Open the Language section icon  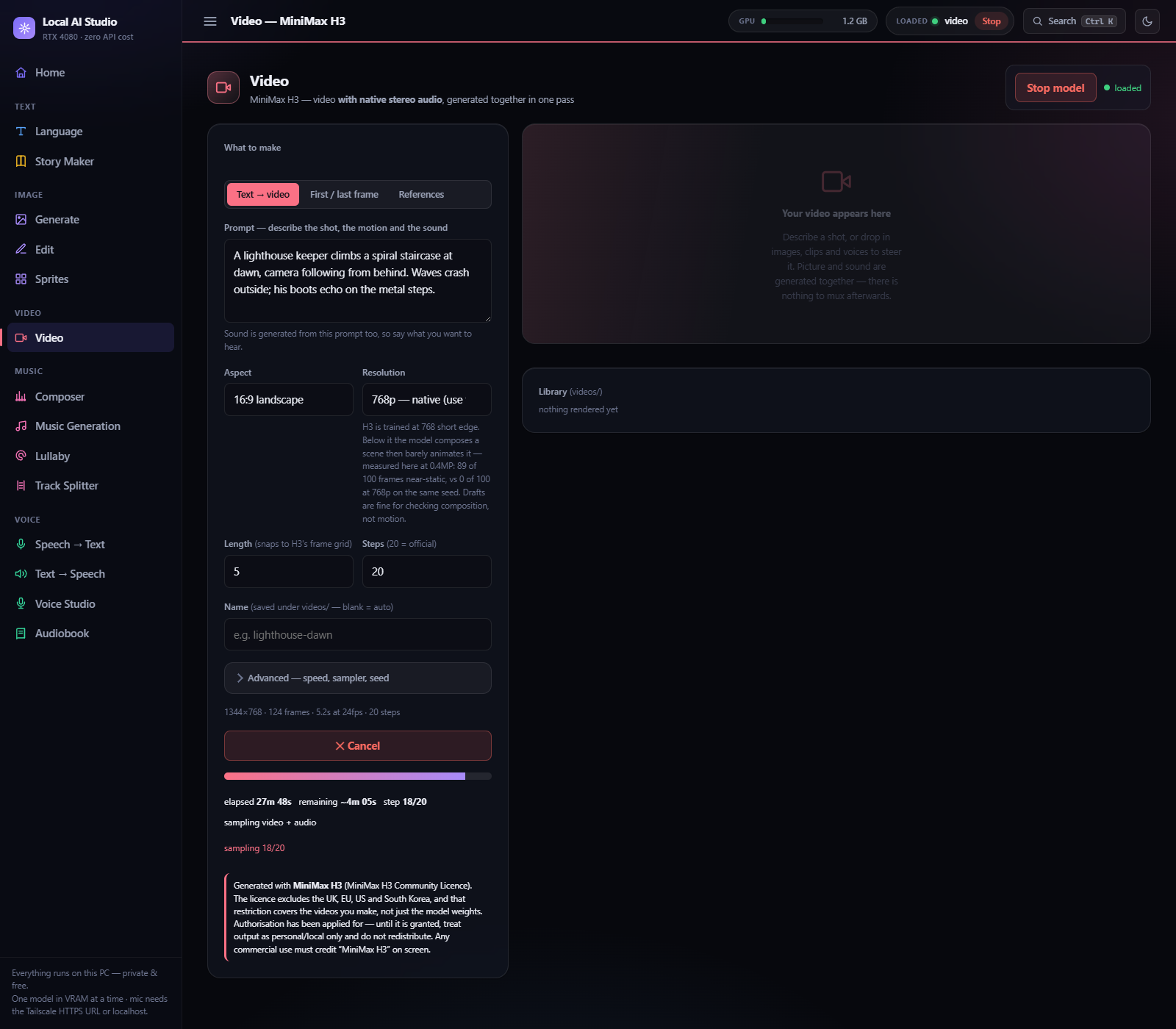(x=21, y=132)
